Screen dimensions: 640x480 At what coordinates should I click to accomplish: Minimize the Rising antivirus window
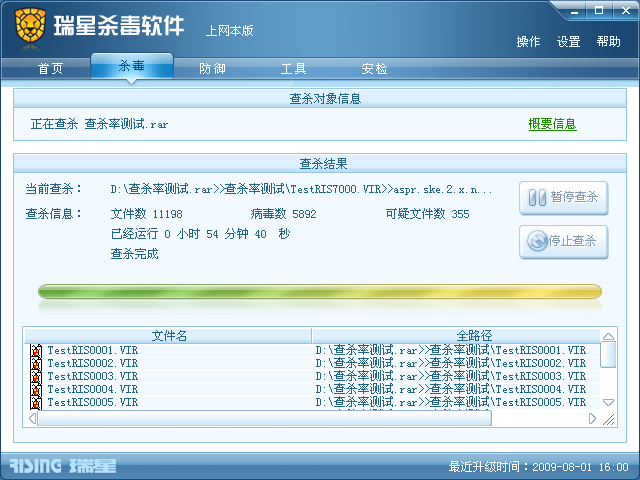574,11
